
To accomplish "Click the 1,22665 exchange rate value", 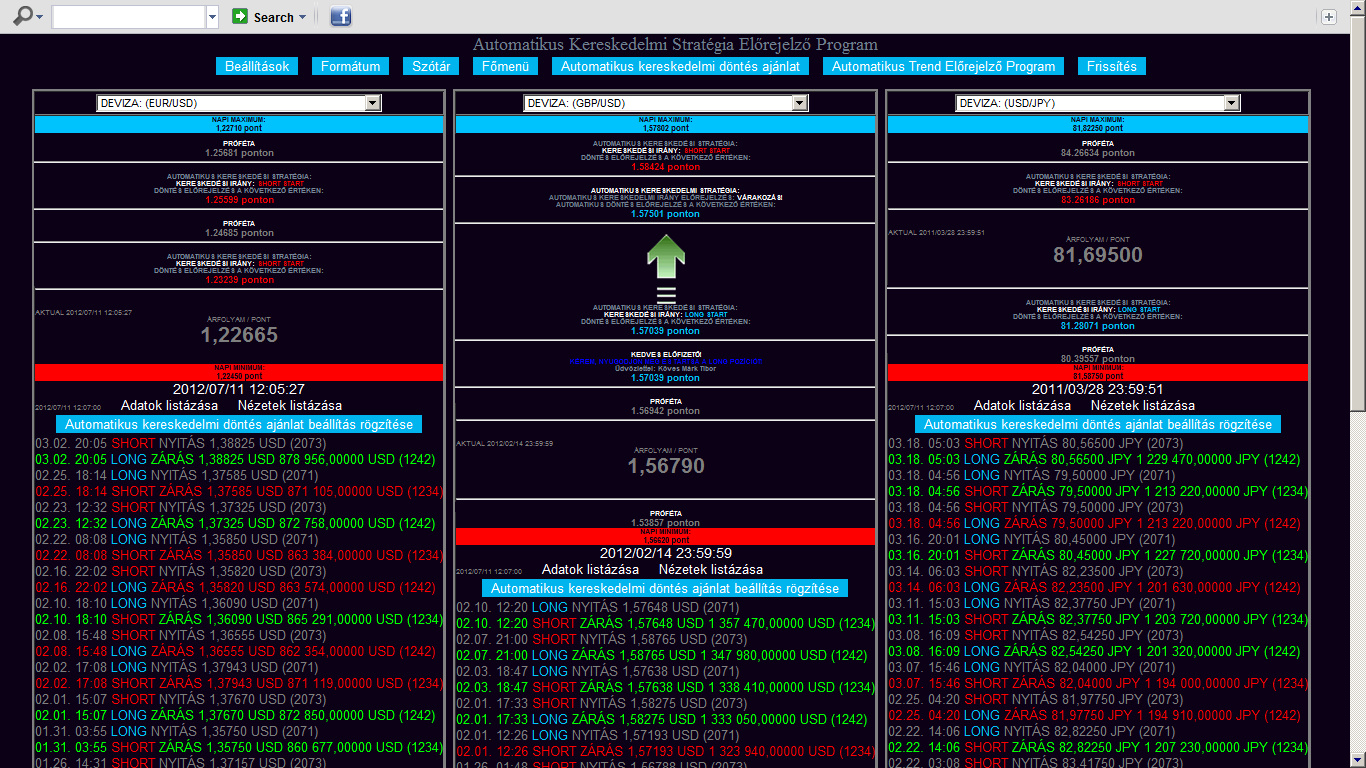I will click(x=239, y=335).
